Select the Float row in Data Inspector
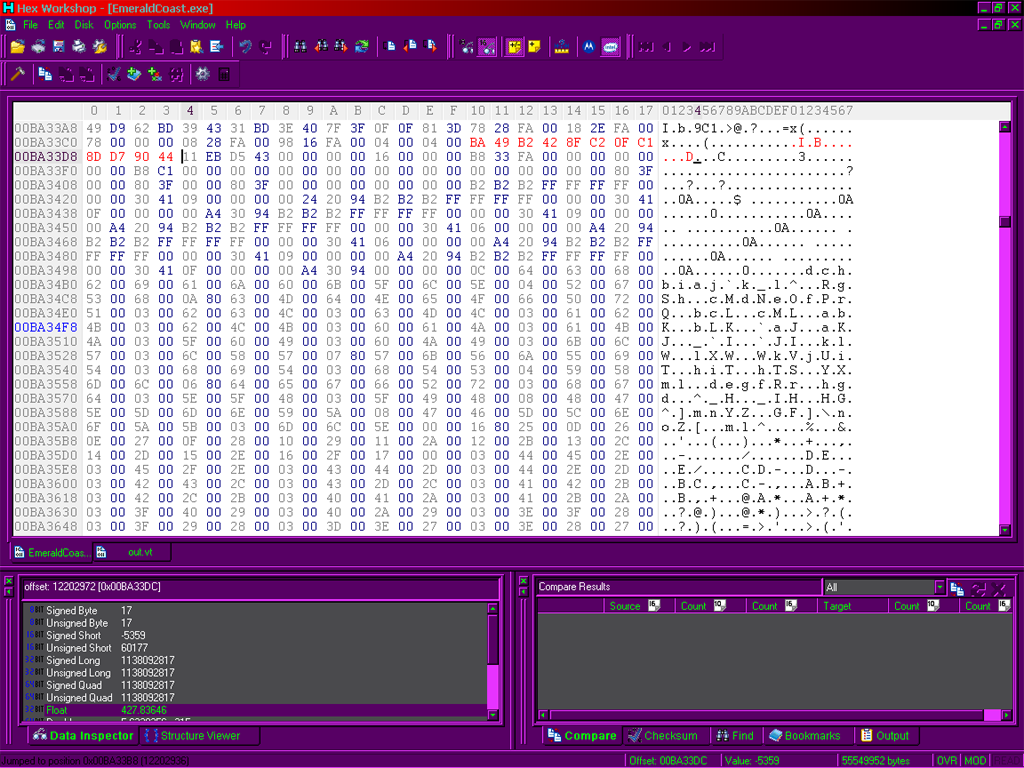The width and height of the screenshot is (1024, 768). [255, 710]
